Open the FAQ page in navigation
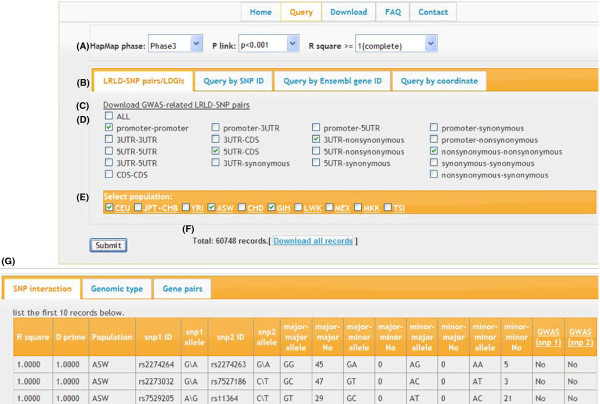 tap(391, 12)
